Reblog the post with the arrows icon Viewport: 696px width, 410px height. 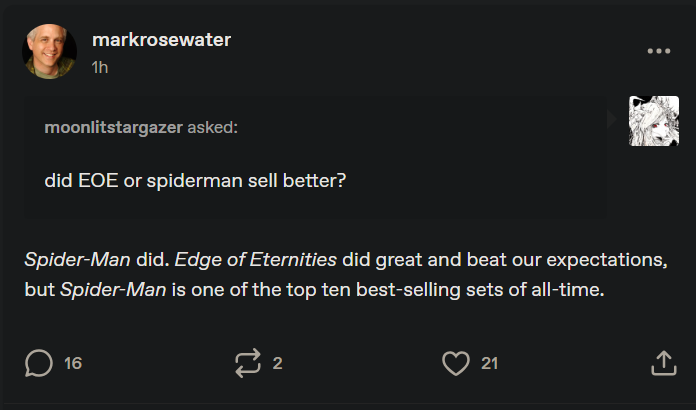coord(246,363)
